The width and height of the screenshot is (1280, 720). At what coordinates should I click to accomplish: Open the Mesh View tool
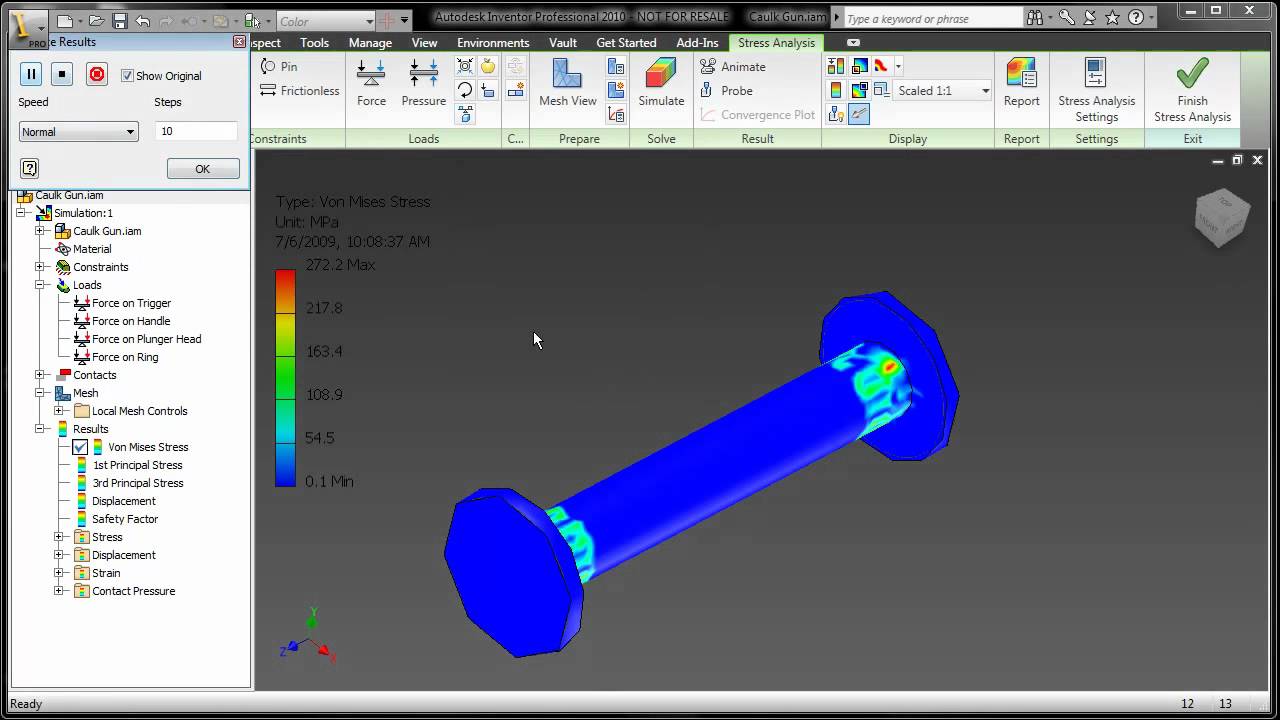567,82
